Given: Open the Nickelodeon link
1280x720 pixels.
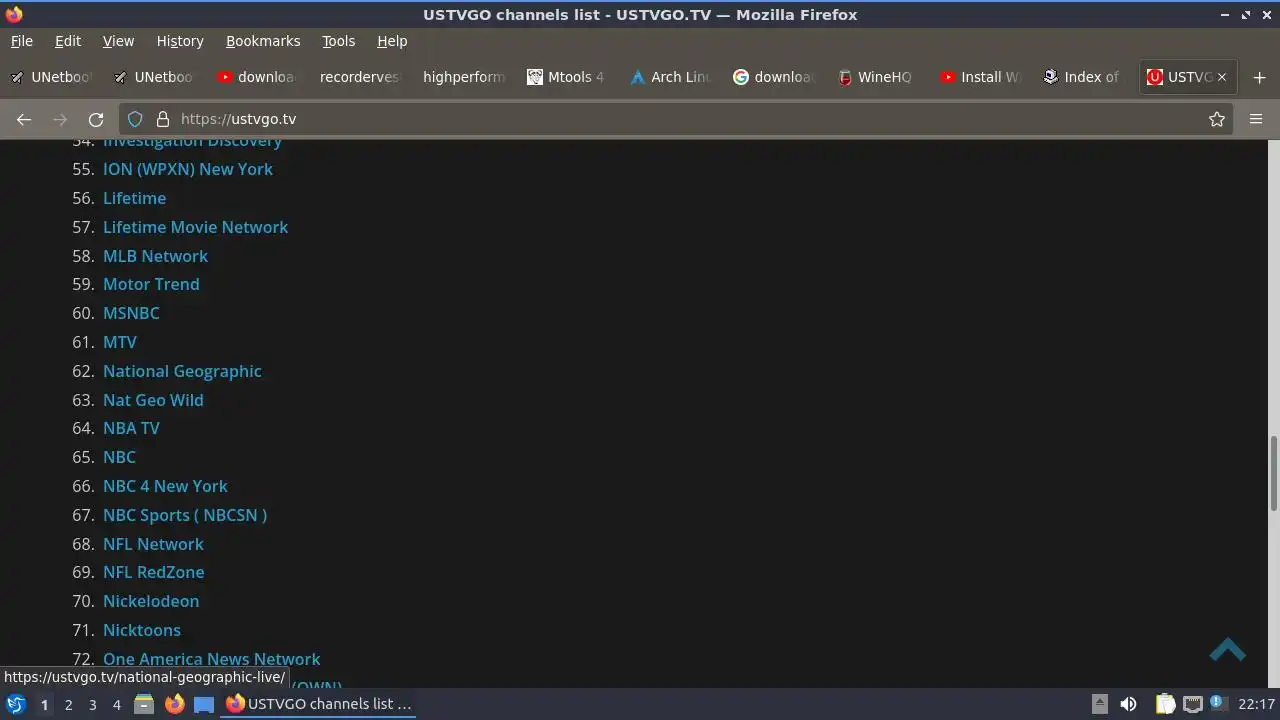Looking at the screenshot, I should pyautogui.click(x=151, y=601).
